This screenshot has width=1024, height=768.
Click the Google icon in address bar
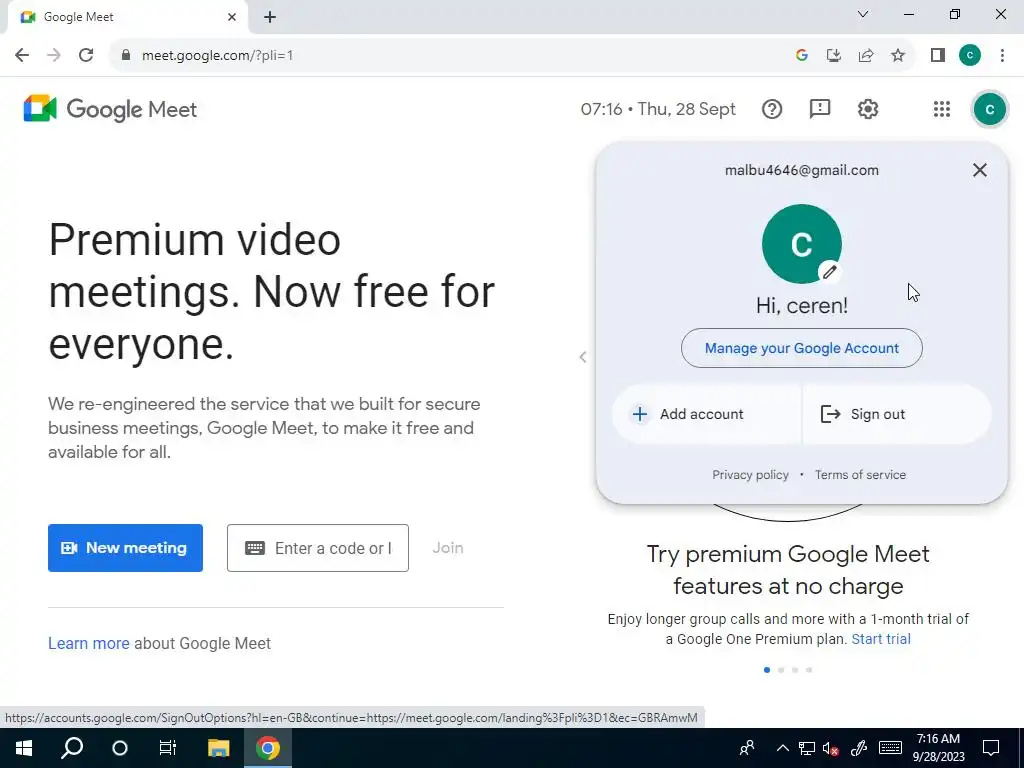pyautogui.click(x=802, y=56)
